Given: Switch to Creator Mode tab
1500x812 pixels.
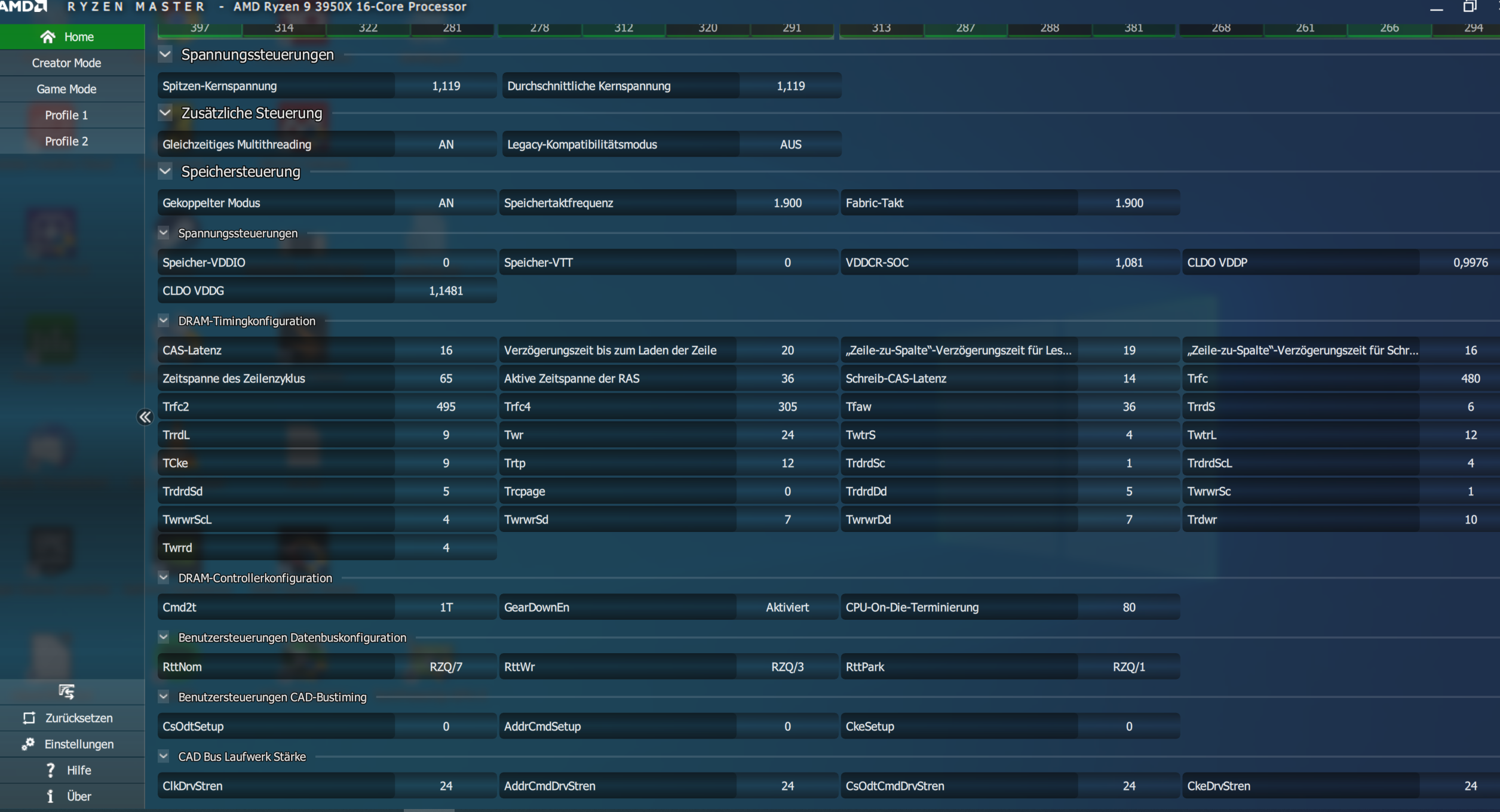Looking at the screenshot, I should pos(66,63).
